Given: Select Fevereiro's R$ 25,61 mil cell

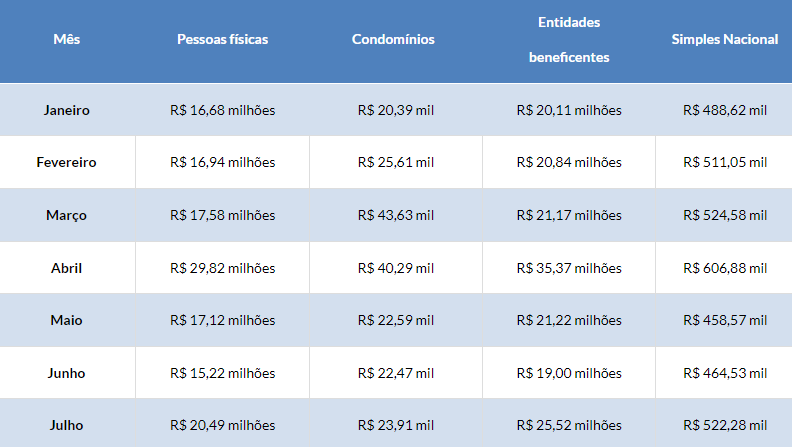Looking at the screenshot, I should 395,162.
